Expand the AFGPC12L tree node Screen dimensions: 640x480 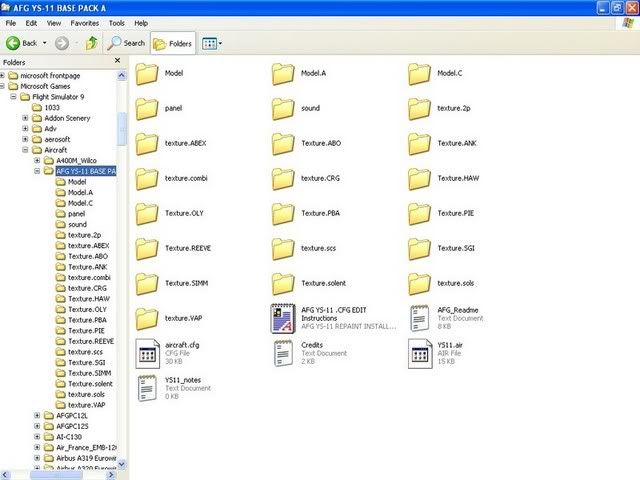(x=37, y=416)
